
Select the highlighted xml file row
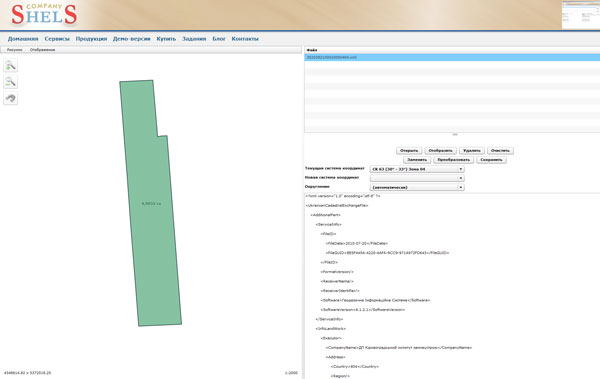[452, 57]
